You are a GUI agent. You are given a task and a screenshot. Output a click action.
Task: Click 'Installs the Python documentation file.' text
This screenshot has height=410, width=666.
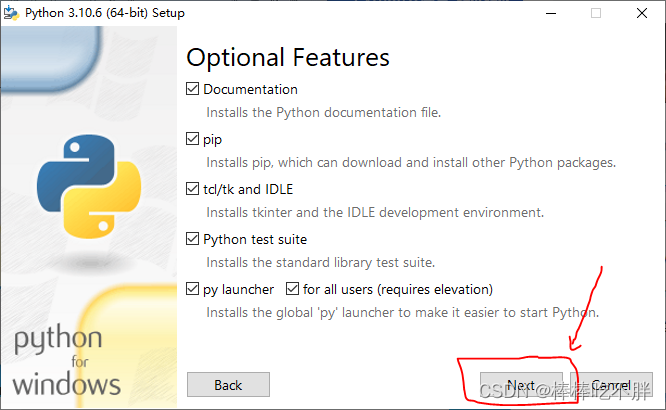(x=324, y=113)
